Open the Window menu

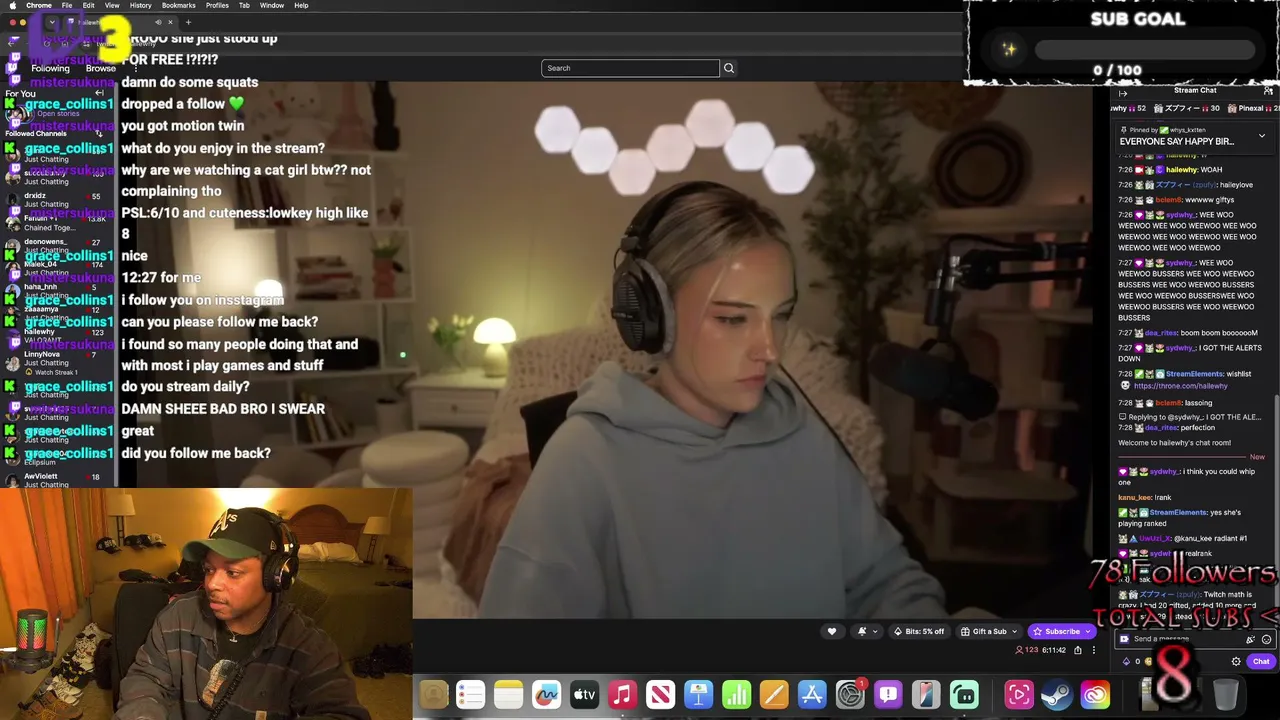[x=272, y=5]
